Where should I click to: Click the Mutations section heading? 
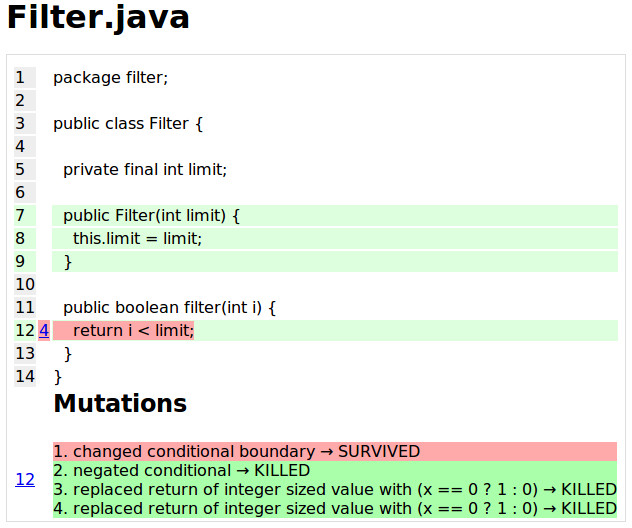120,404
